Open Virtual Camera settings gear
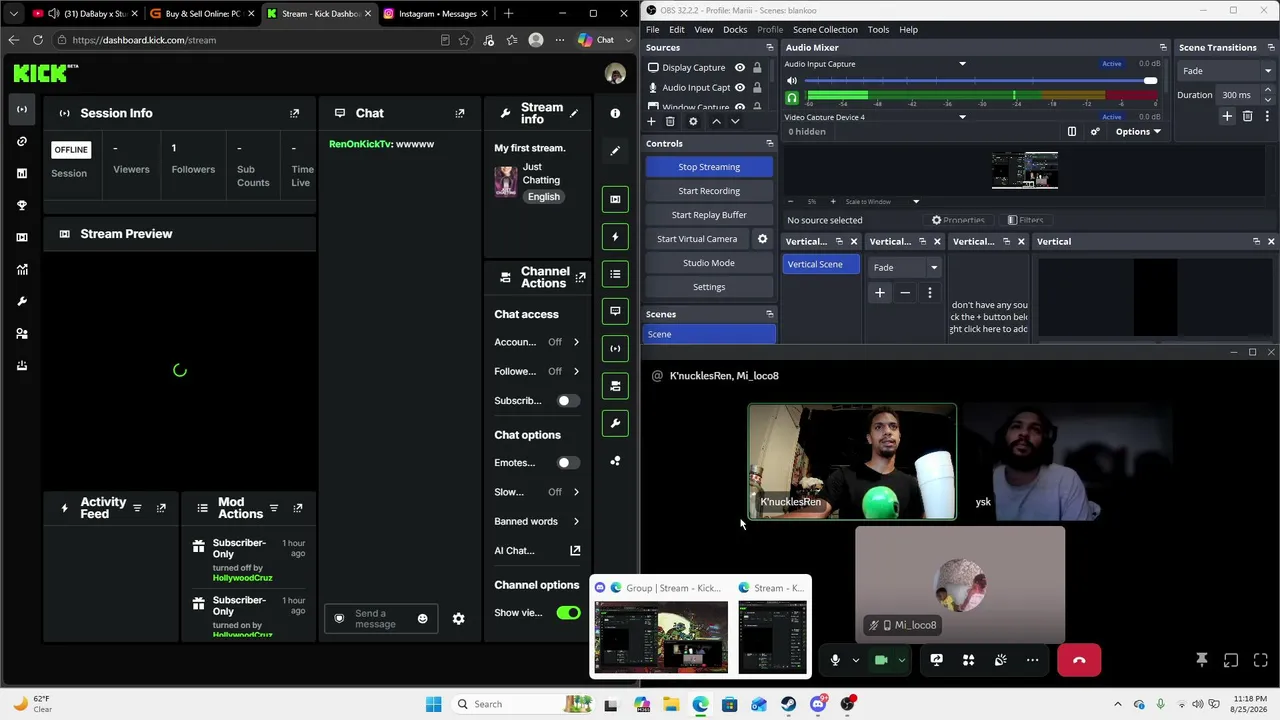1280x720 pixels. pos(762,239)
